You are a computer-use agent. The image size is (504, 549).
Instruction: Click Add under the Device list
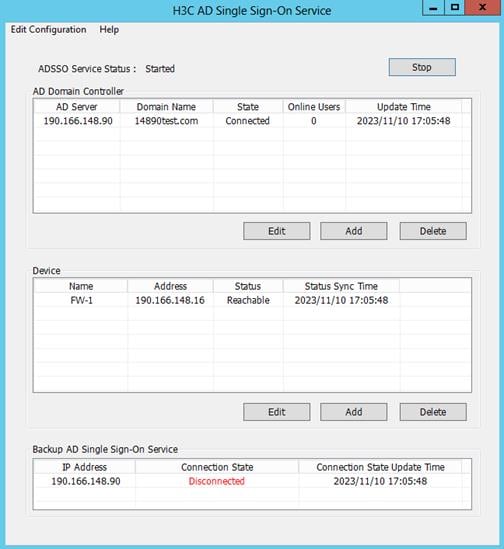tap(354, 412)
